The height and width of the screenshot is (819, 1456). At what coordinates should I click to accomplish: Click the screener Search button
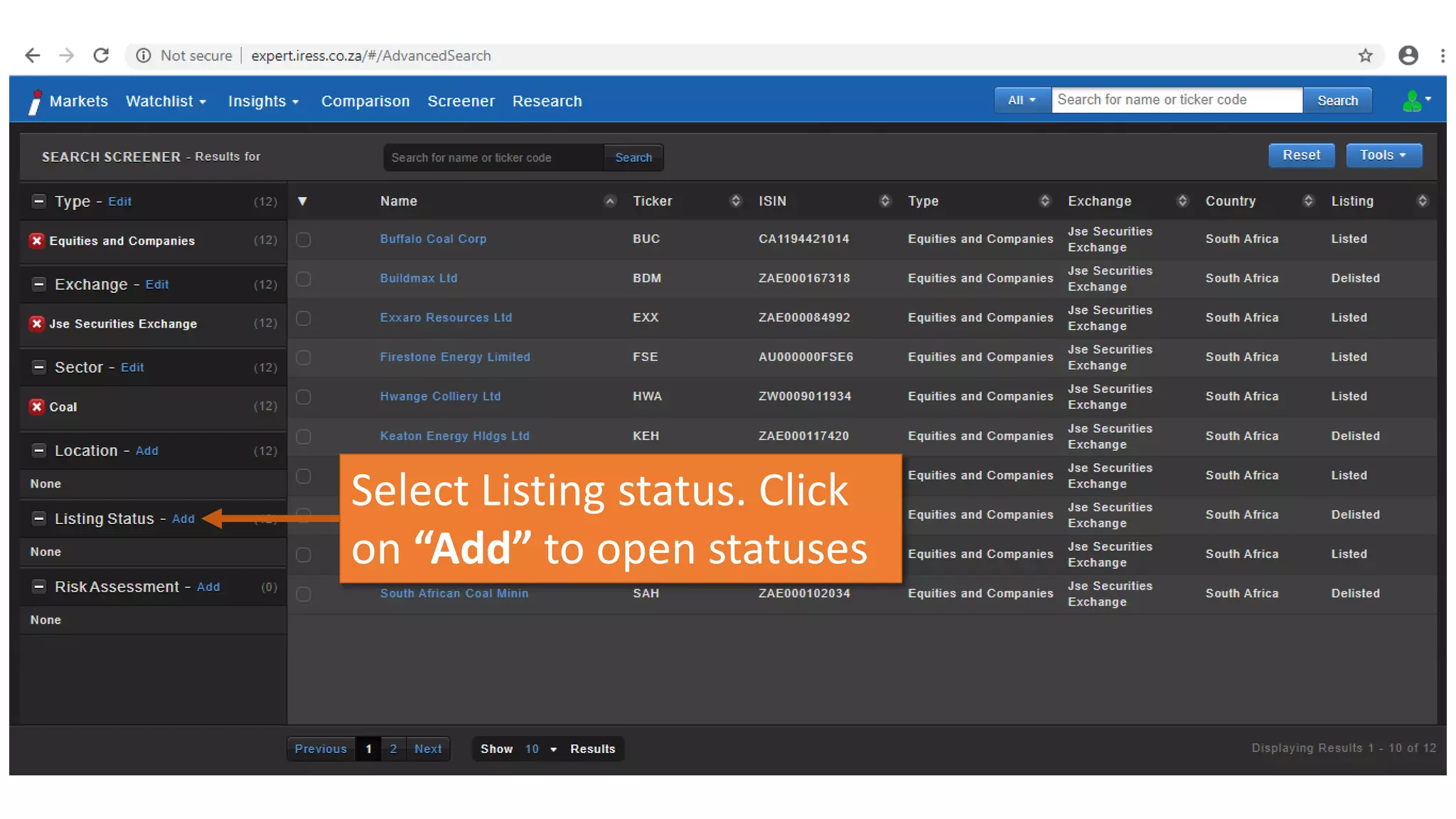click(633, 158)
